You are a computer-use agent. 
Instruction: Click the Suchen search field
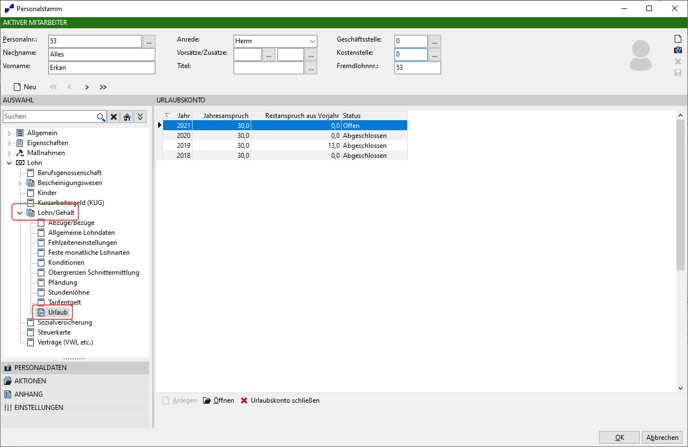click(50, 117)
